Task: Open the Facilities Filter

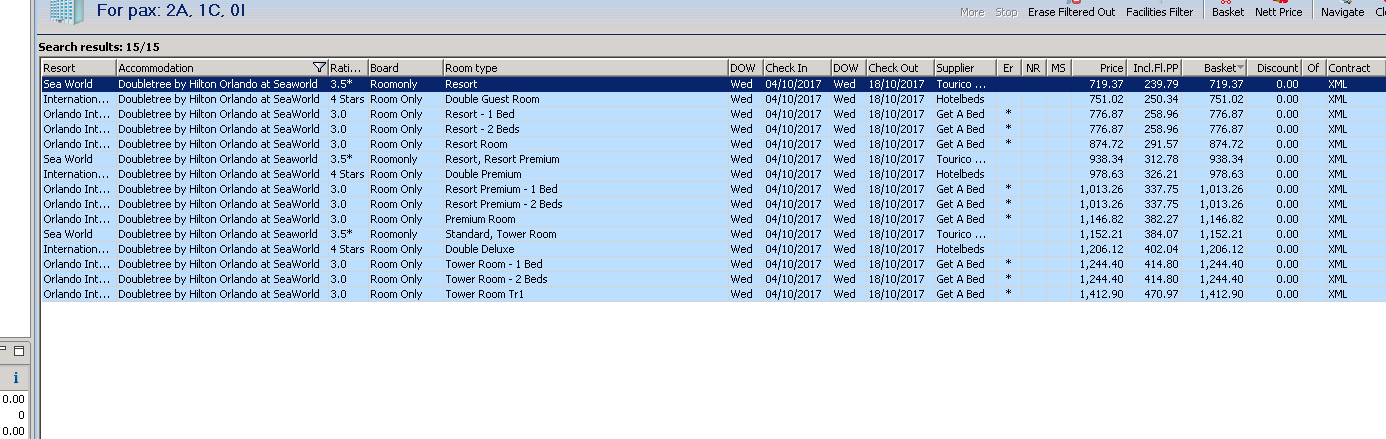Action: (x=1159, y=12)
